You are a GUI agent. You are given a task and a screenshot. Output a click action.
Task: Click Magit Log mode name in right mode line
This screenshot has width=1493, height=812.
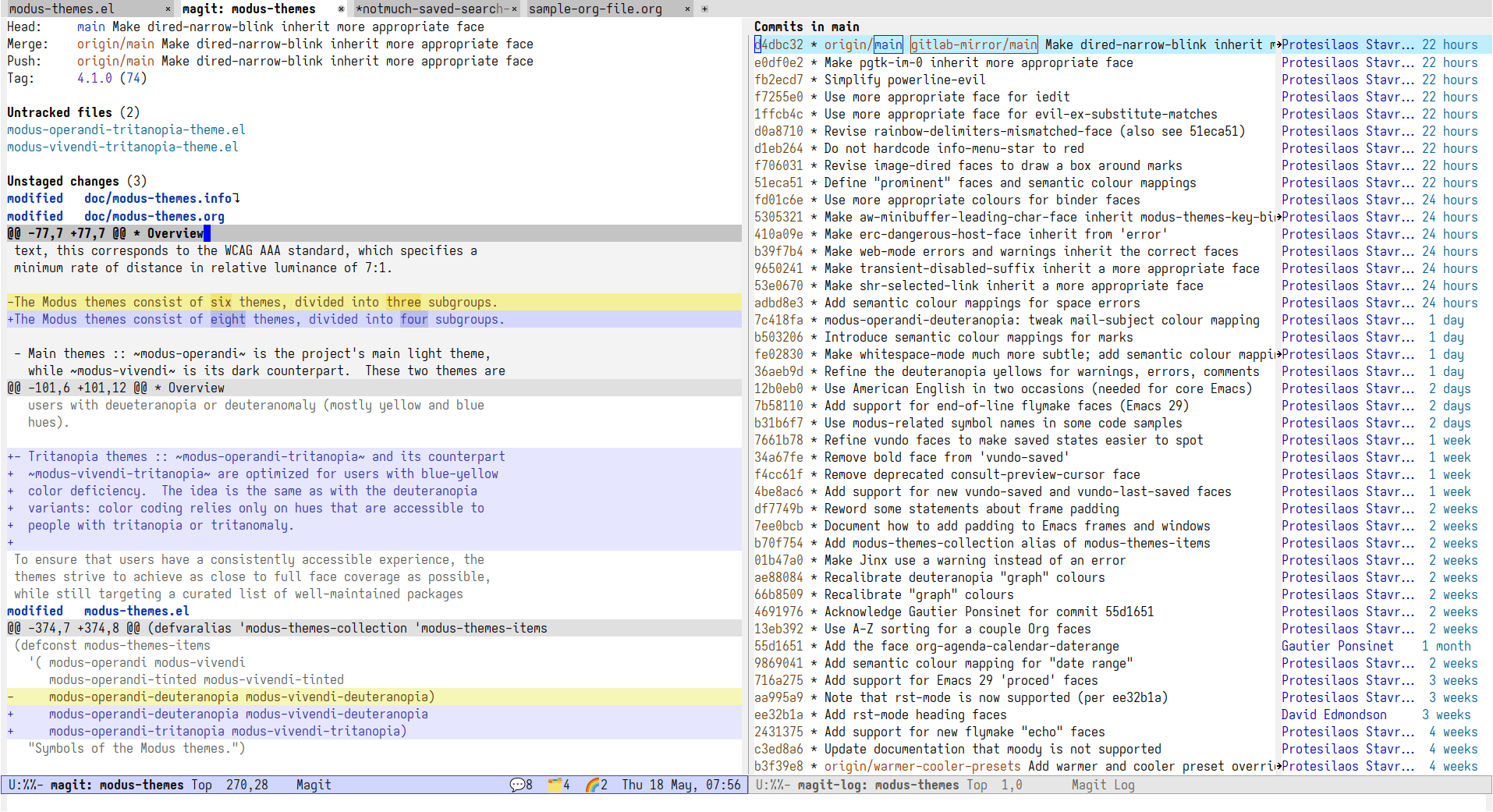(x=1103, y=785)
